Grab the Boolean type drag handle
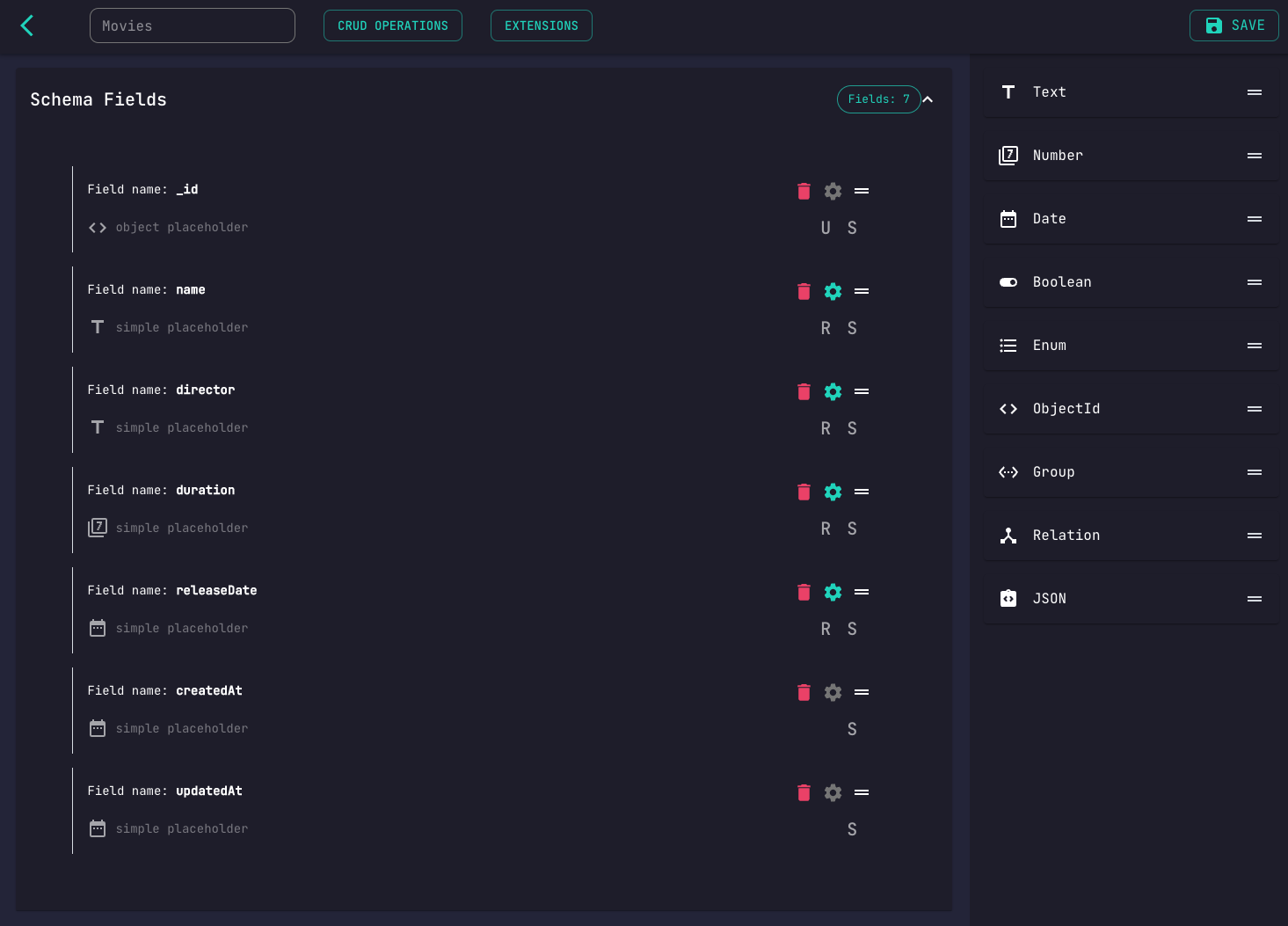 (x=1255, y=282)
